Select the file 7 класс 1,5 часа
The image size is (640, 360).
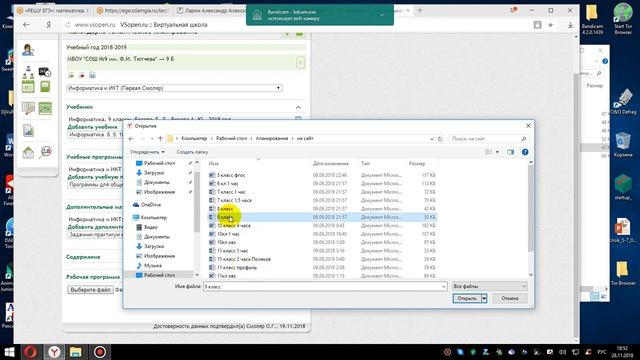pyautogui.click(x=234, y=200)
